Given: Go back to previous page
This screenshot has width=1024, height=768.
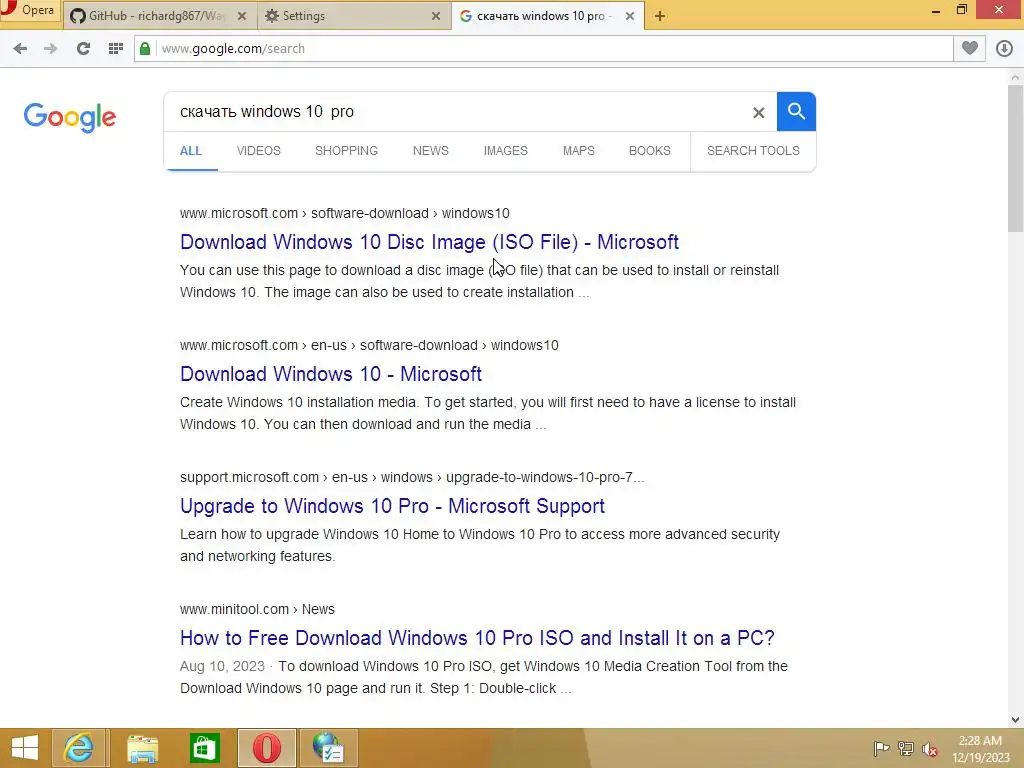Looking at the screenshot, I should click(x=20, y=48).
